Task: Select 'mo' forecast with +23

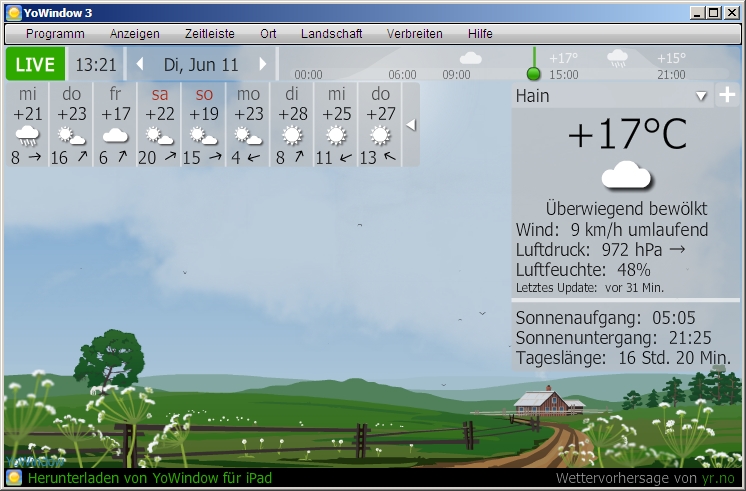Action: coord(248,125)
